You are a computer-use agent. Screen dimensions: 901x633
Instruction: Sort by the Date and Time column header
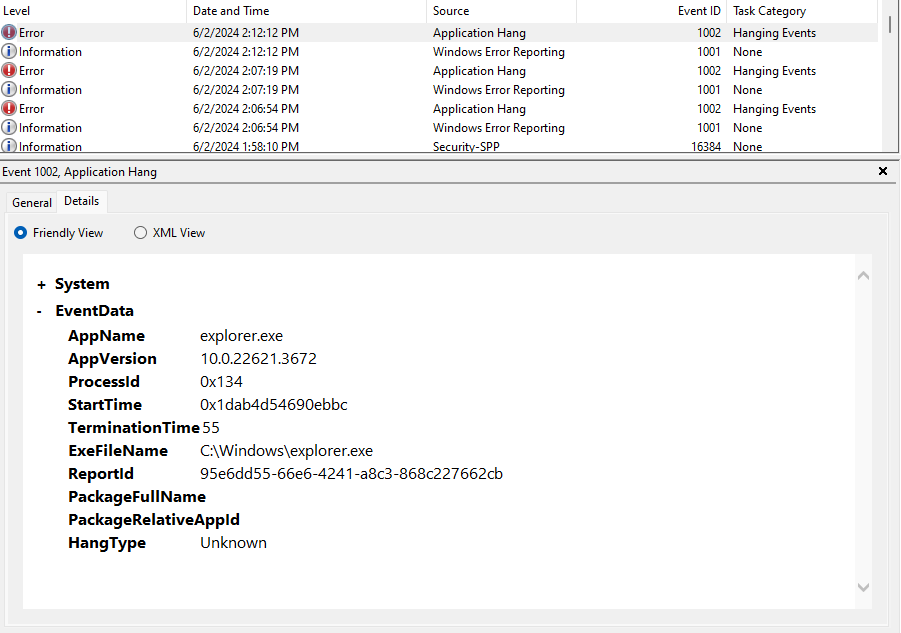(306, 11)
